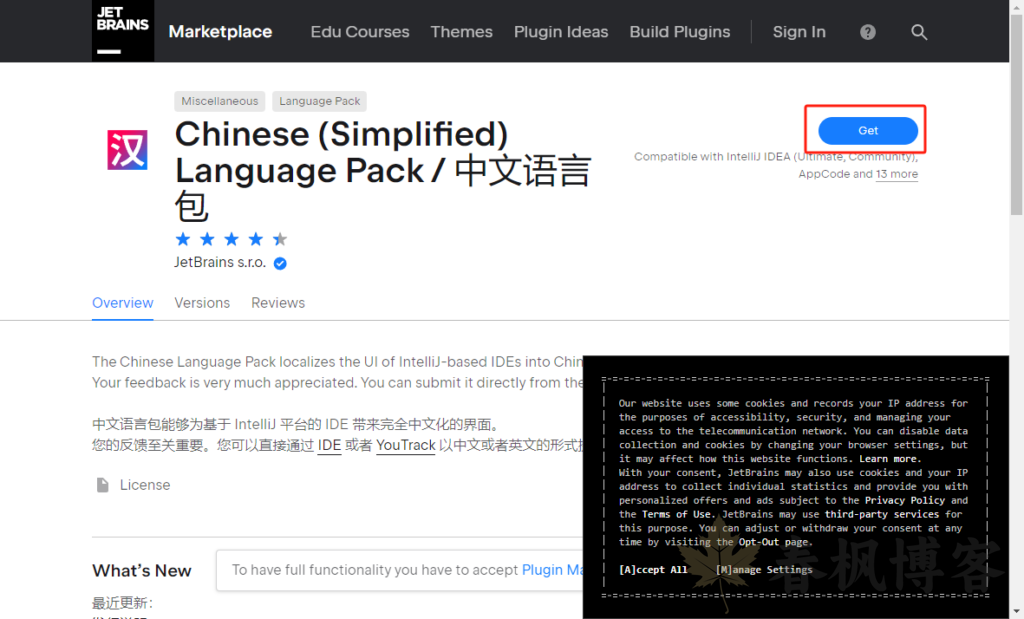The height and width of the screenshot is (619, 1024).
Task: Click Sign In
Action: (x=799, y=32)
